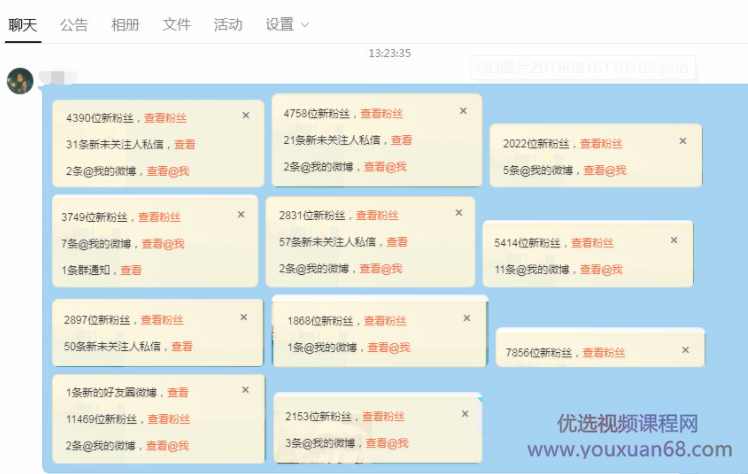
Task: Close the 4390位新粉丝 notification card
Action: [246, 115]
